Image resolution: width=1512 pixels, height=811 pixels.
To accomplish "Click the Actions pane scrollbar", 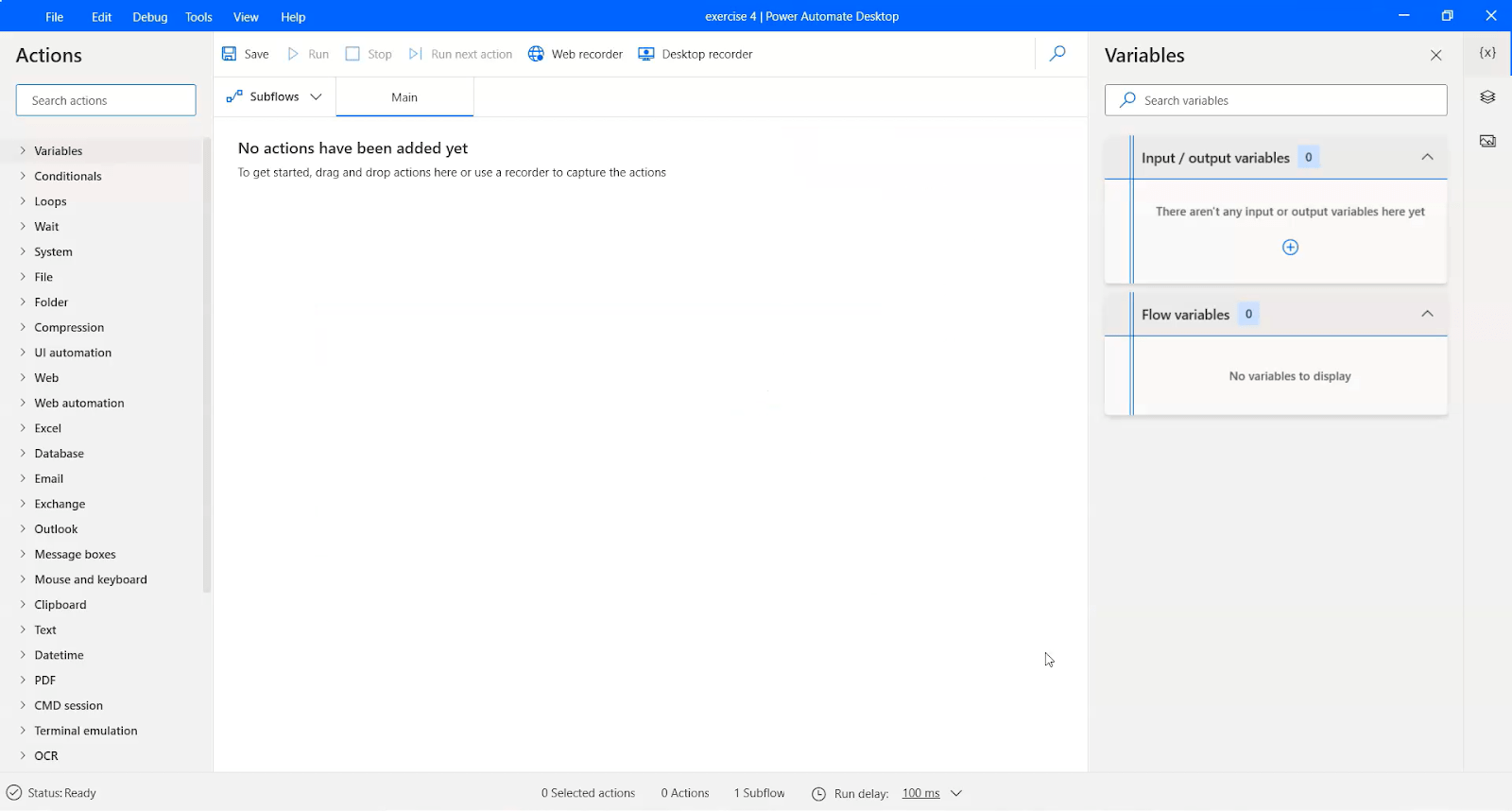I will pyautogui.click(x=207, y=365).
